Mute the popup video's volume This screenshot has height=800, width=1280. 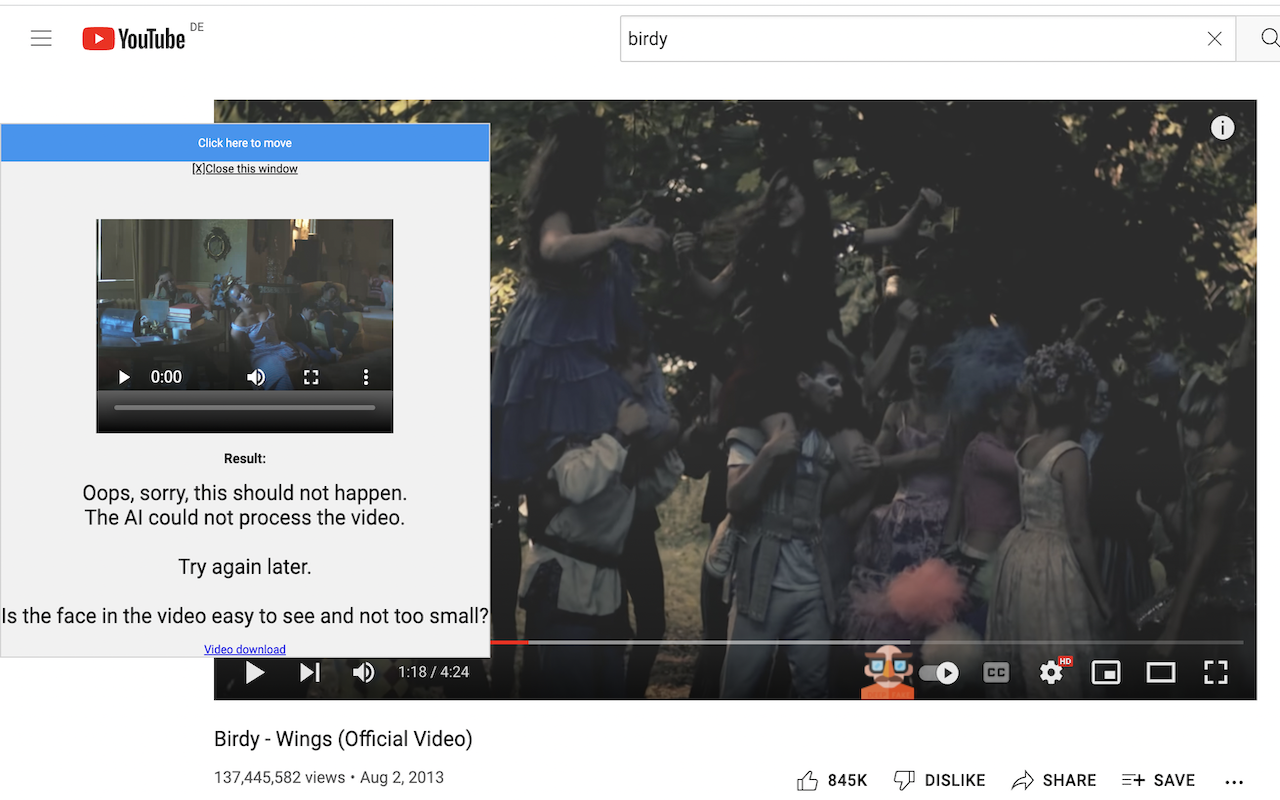pyautogui.click(x=256, y=377)
